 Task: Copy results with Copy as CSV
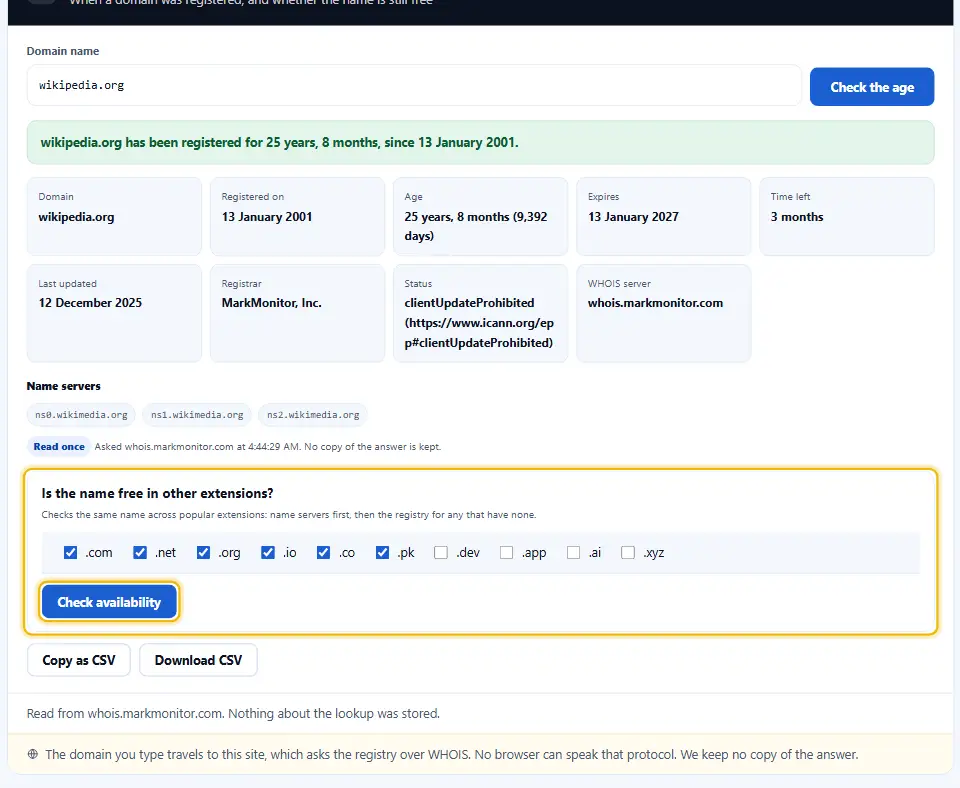[79, 660]
